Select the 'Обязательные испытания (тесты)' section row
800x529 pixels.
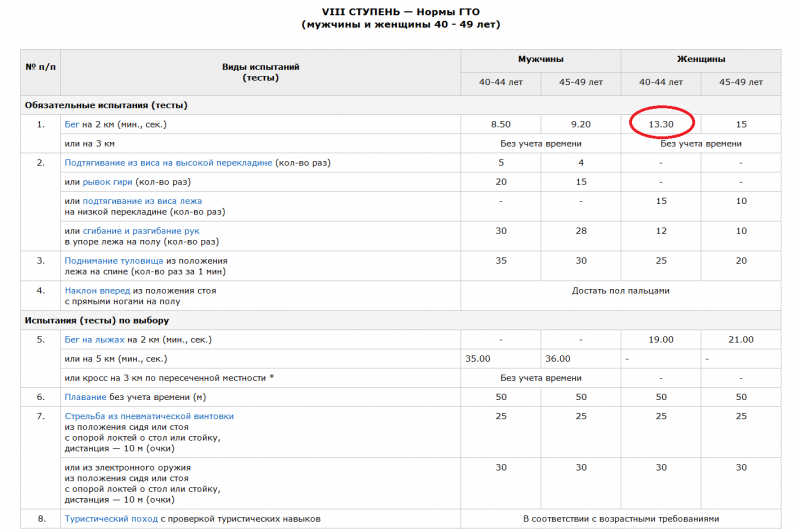106,104
